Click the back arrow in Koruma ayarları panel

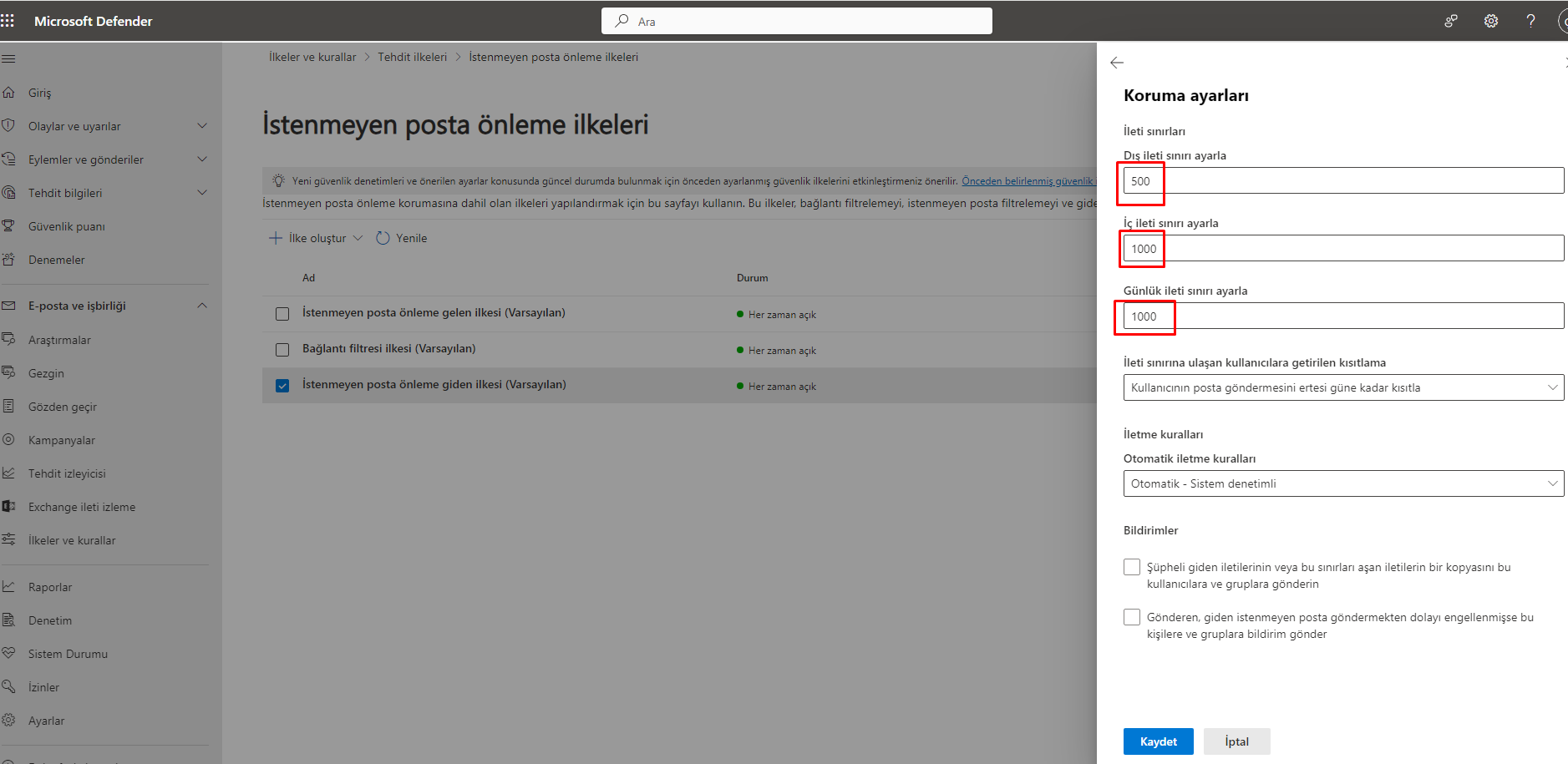[1117, 63]
